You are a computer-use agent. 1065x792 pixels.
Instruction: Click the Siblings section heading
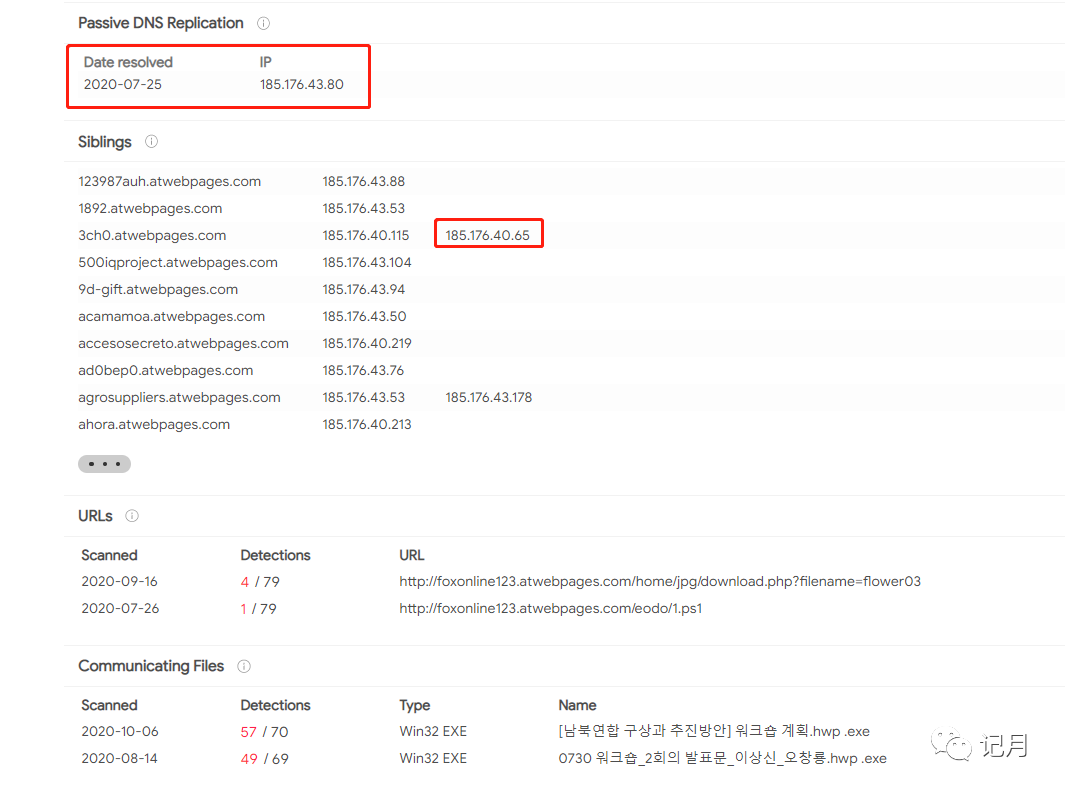click(x=105, y=142)
